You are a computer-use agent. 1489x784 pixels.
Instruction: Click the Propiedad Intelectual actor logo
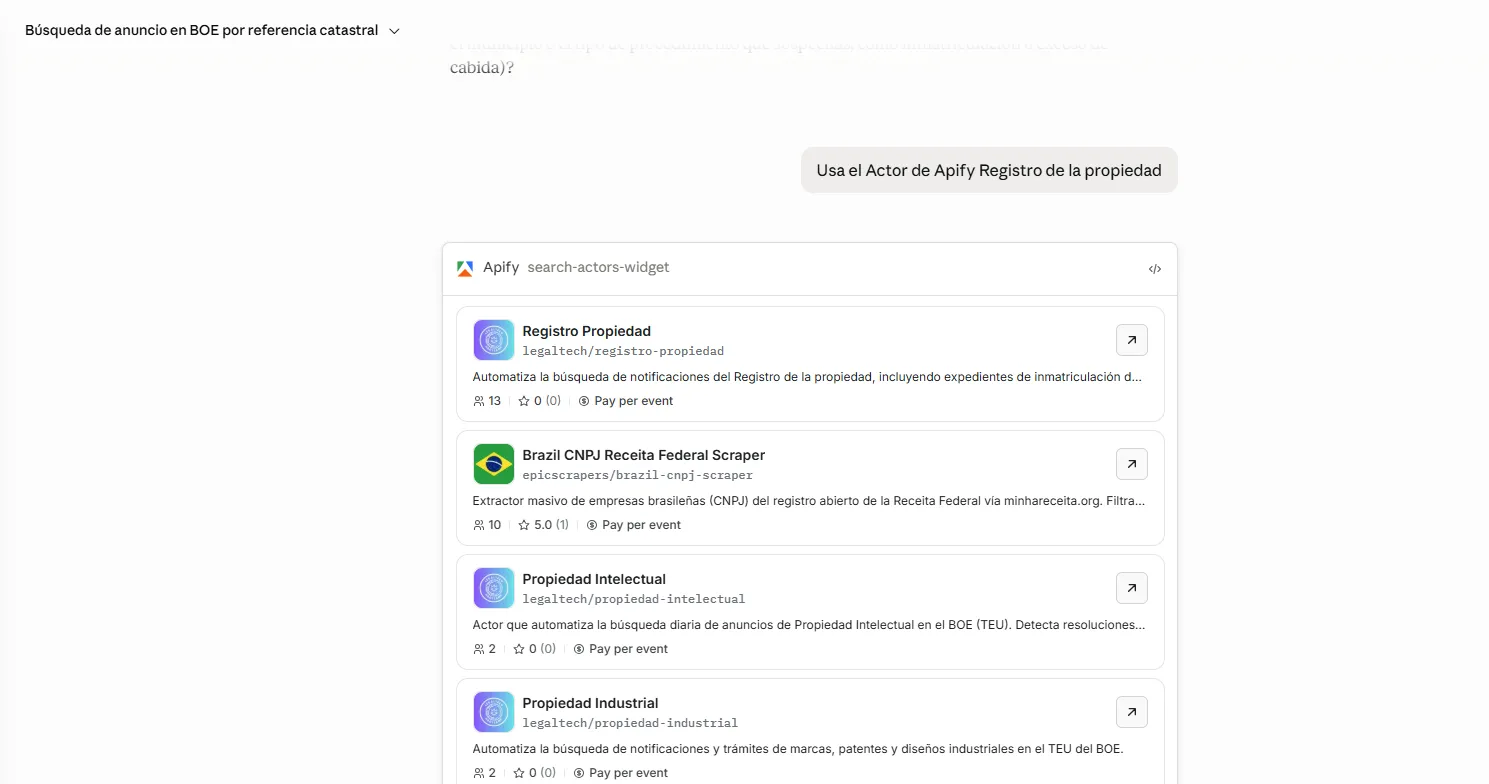(494, 588)
